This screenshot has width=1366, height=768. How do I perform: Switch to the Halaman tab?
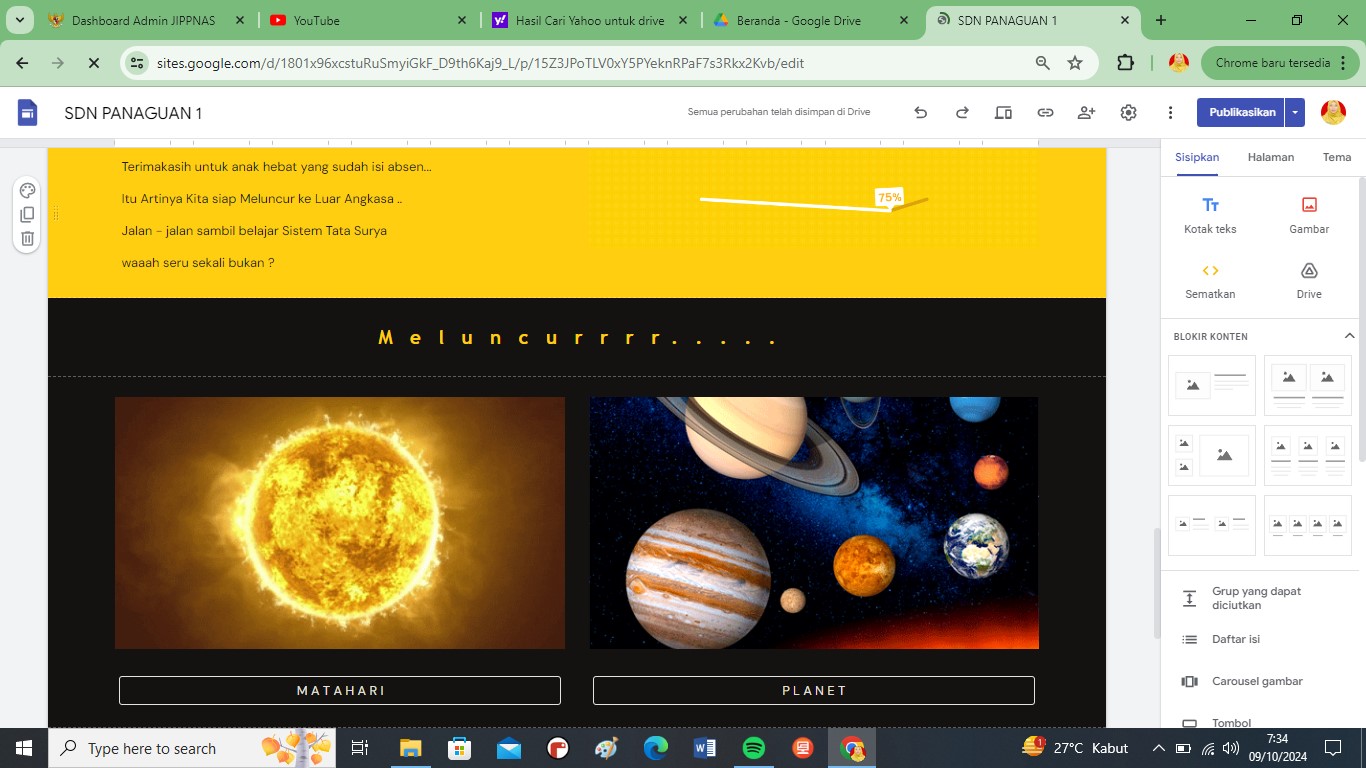[1270, 157]
